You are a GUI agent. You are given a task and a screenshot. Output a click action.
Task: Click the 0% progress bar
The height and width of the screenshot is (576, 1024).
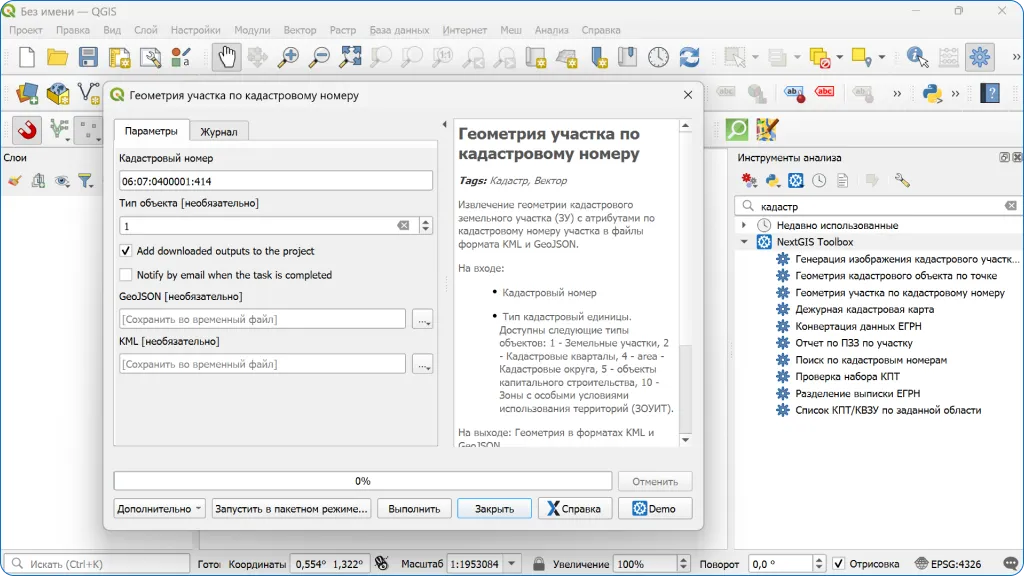(x=362, y=481)
